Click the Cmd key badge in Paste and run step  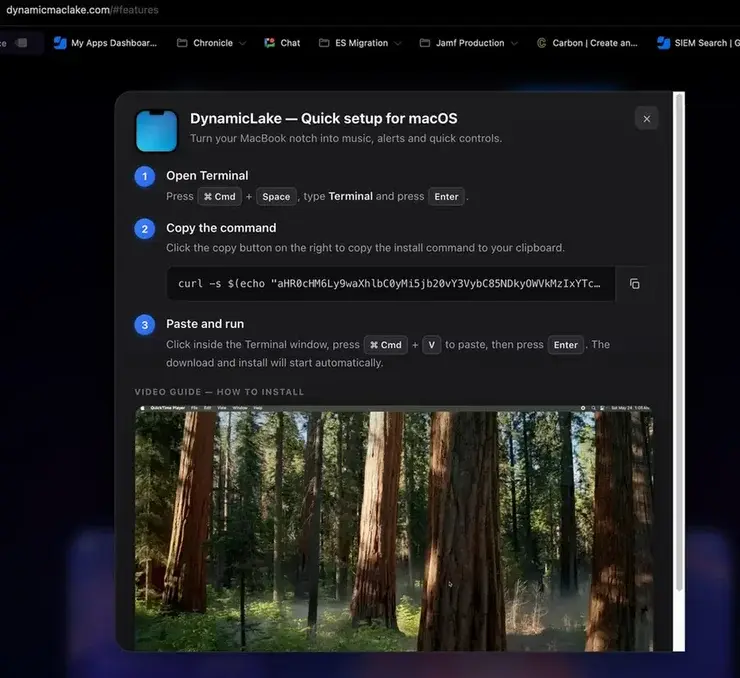click(386, 345)
